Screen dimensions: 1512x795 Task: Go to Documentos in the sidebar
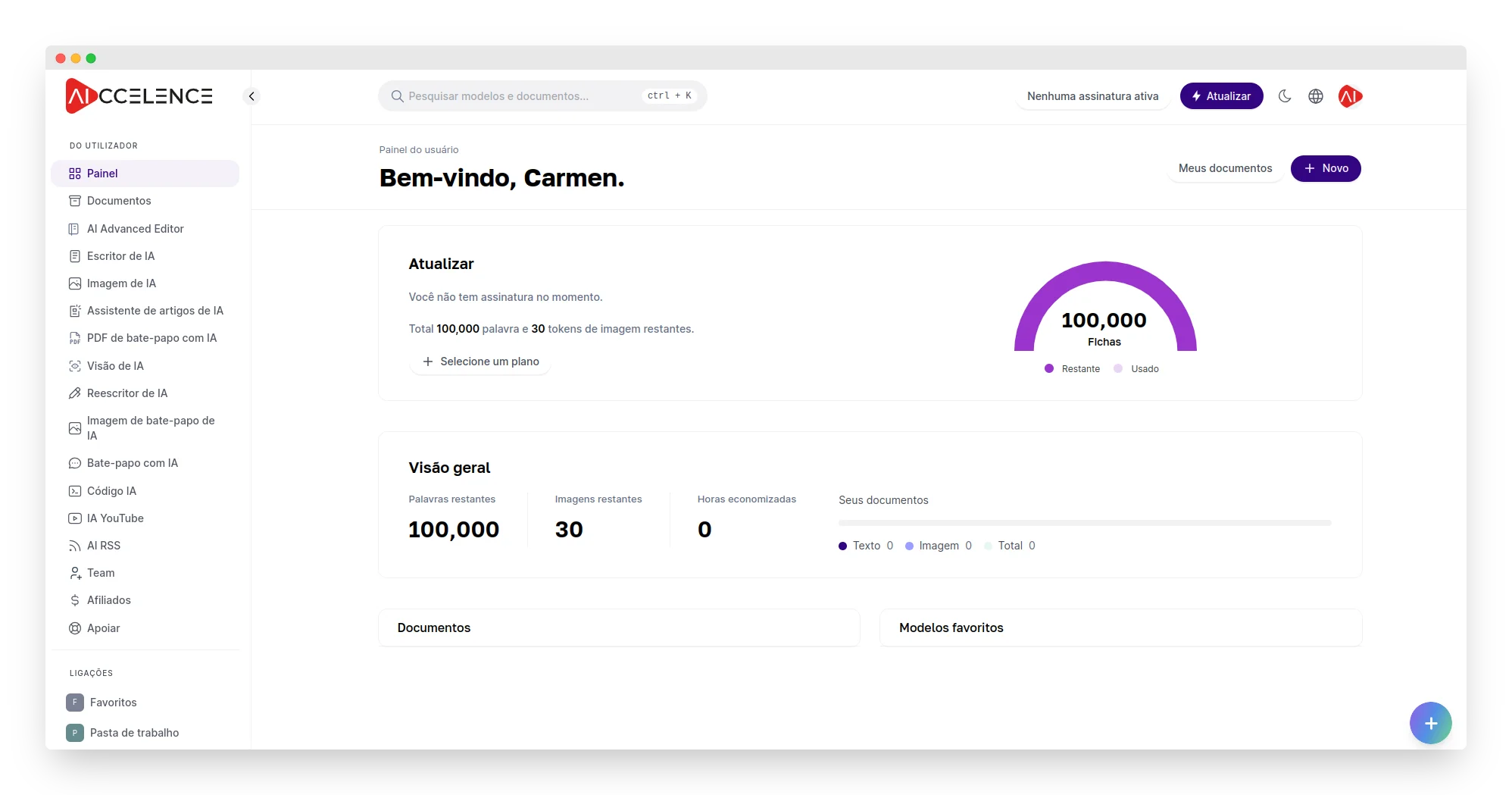119,201
